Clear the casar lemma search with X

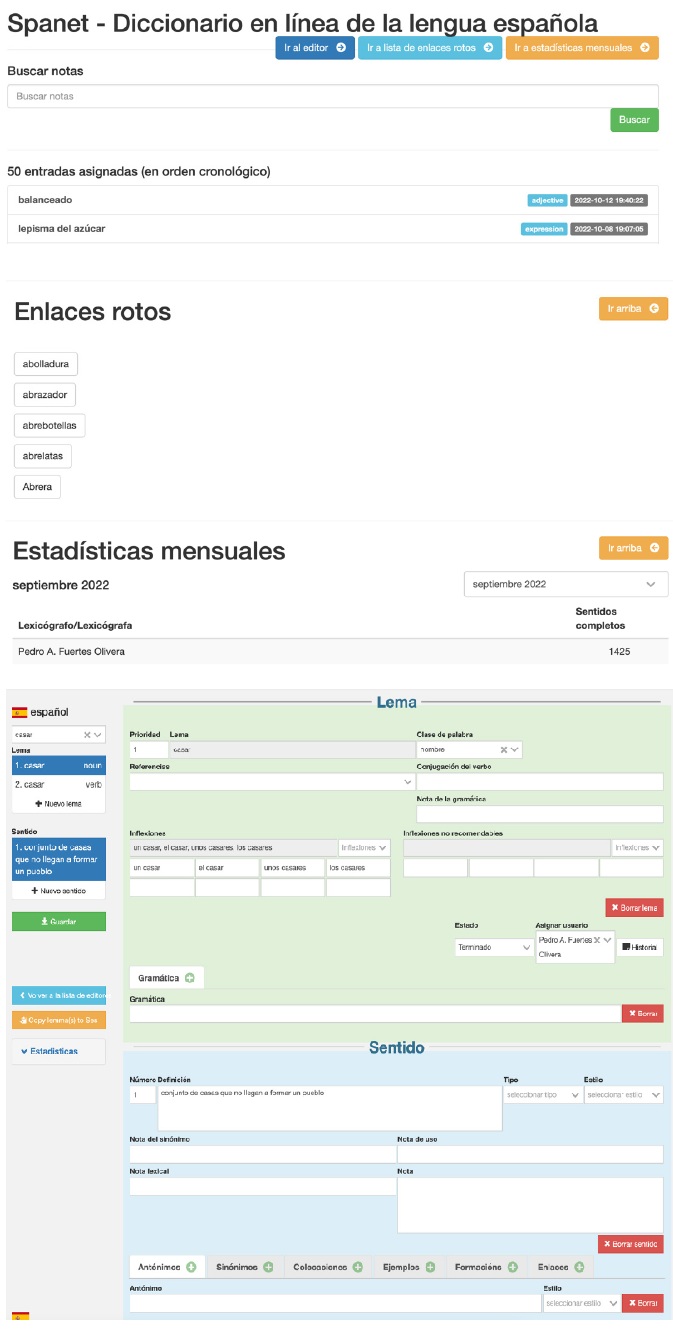click(87, 734)
